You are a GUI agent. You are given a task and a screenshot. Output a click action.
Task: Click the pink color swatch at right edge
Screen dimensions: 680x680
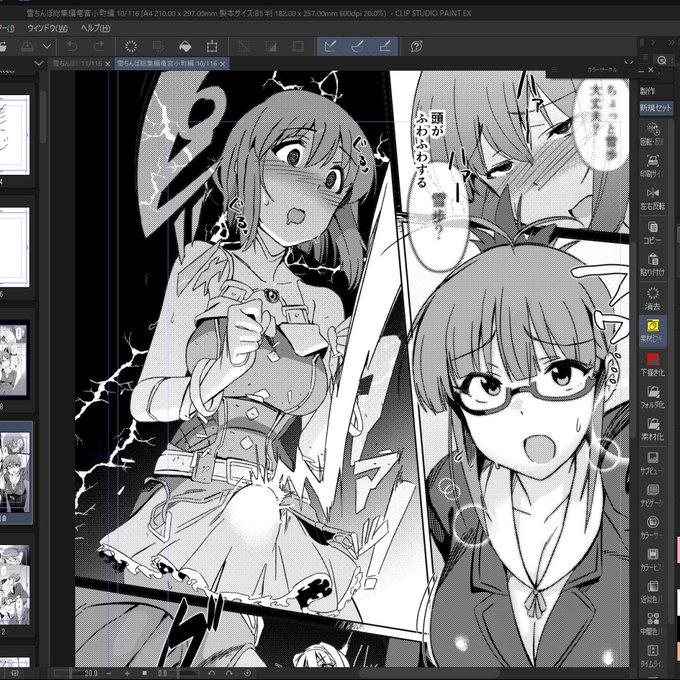click(677, 551)
